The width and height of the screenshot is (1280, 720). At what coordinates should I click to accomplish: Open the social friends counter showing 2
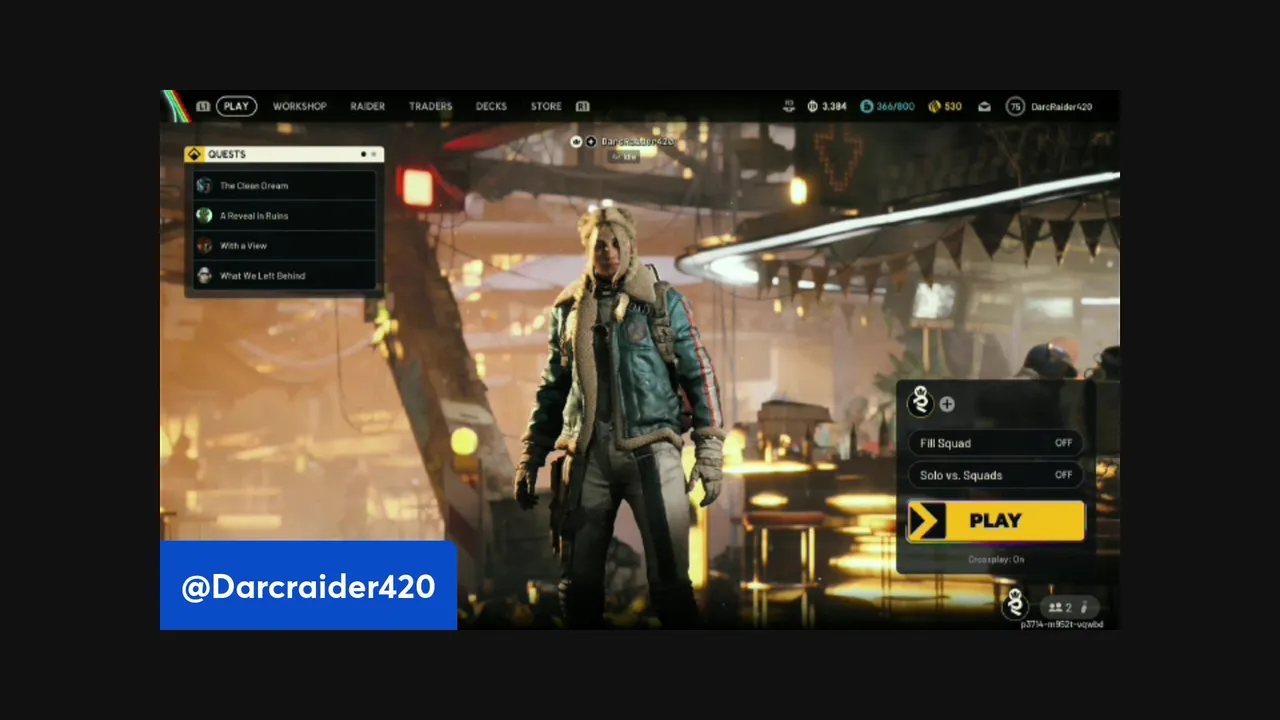[1069, 607]
